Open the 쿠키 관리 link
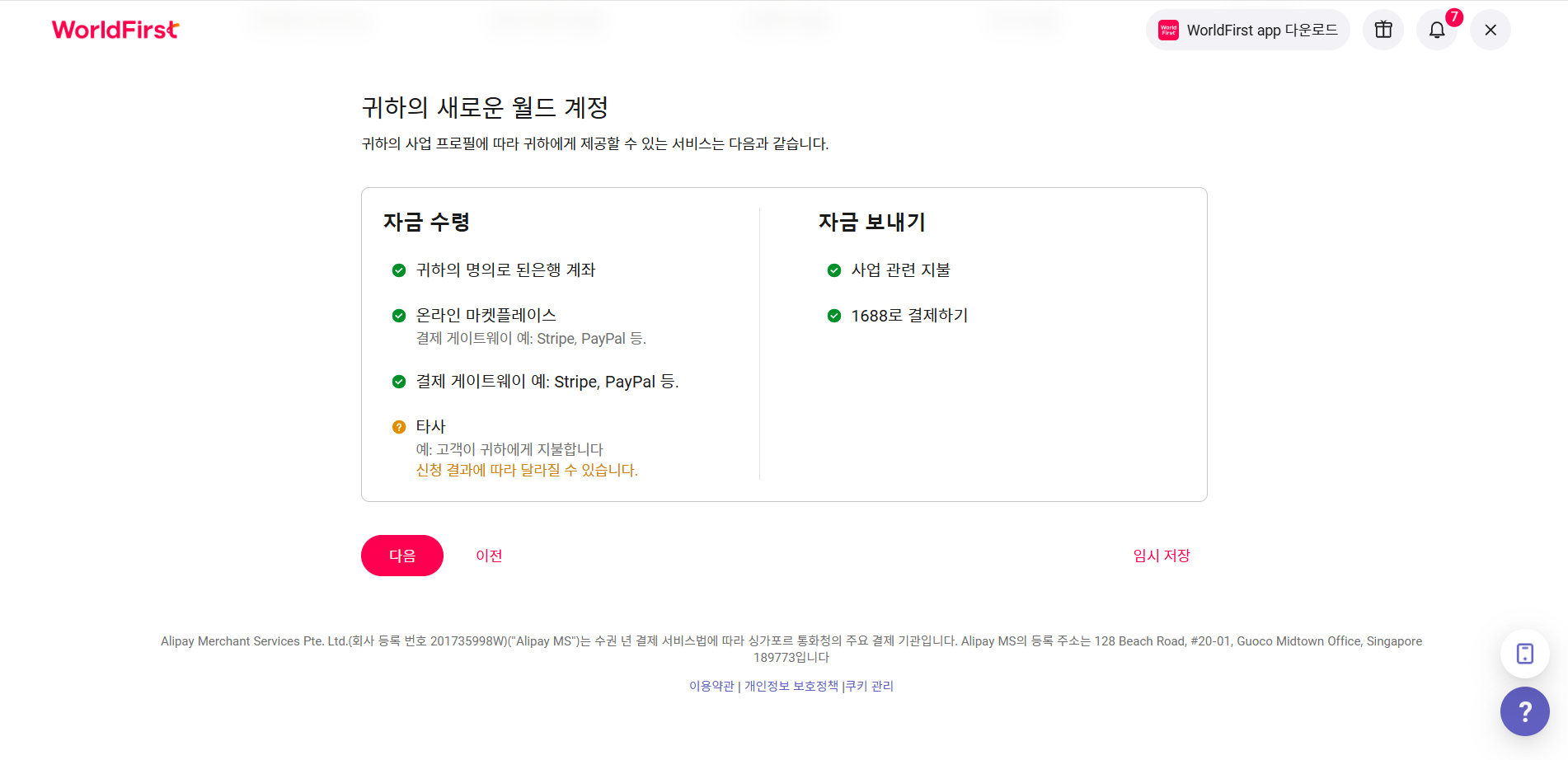1568x760 pixels. [x=870, y=686]
